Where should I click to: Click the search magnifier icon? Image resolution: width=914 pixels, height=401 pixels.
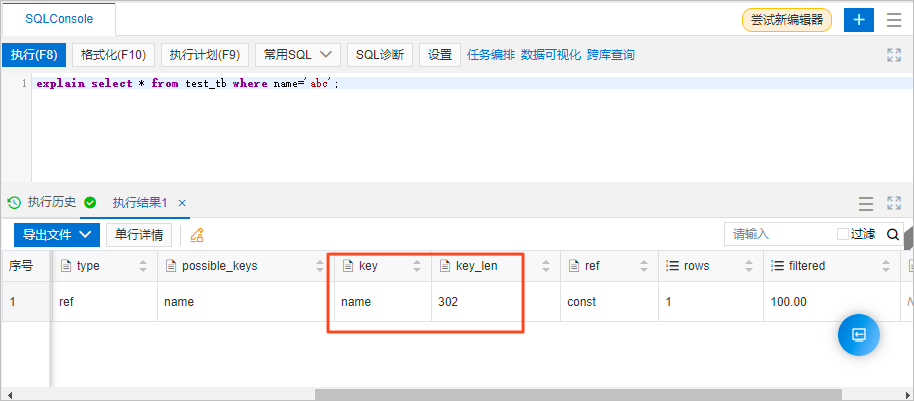[x=892, y=234]
